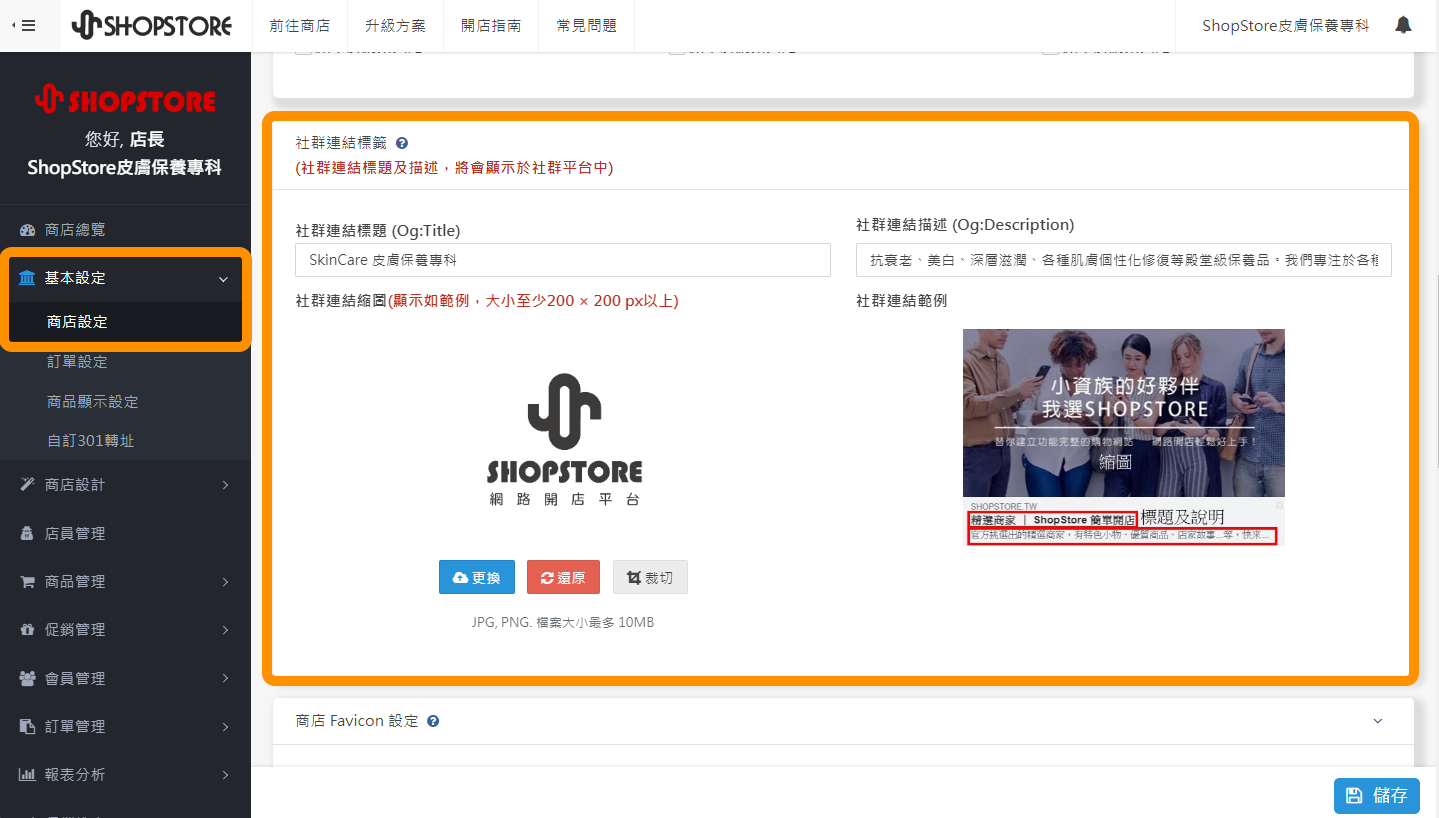Collapse 基本設定 menu chevron
The height and width of the screenshot is (818, 1439).
[223, 279]
